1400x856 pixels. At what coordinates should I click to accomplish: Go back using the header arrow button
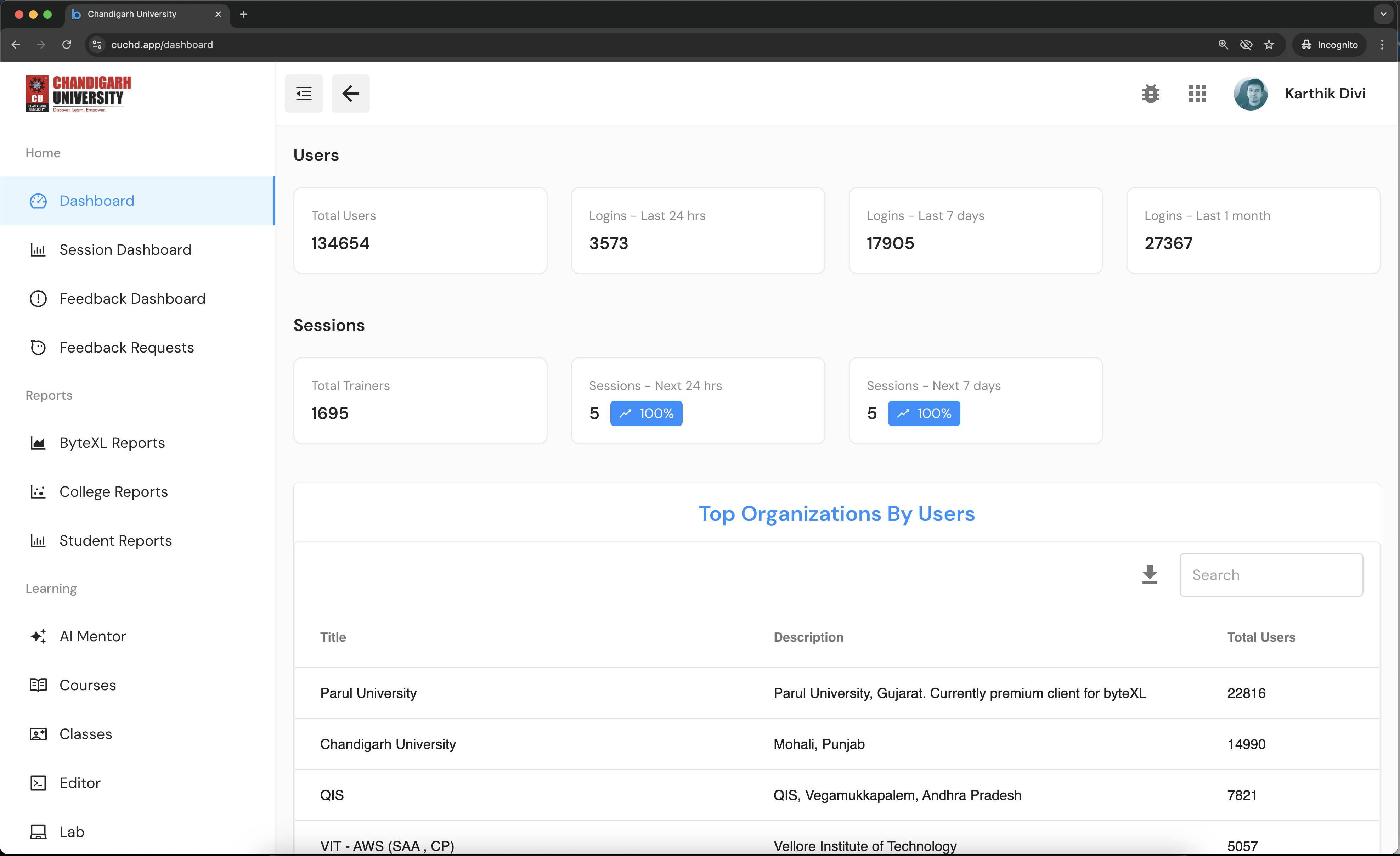(x=351, y=93)
